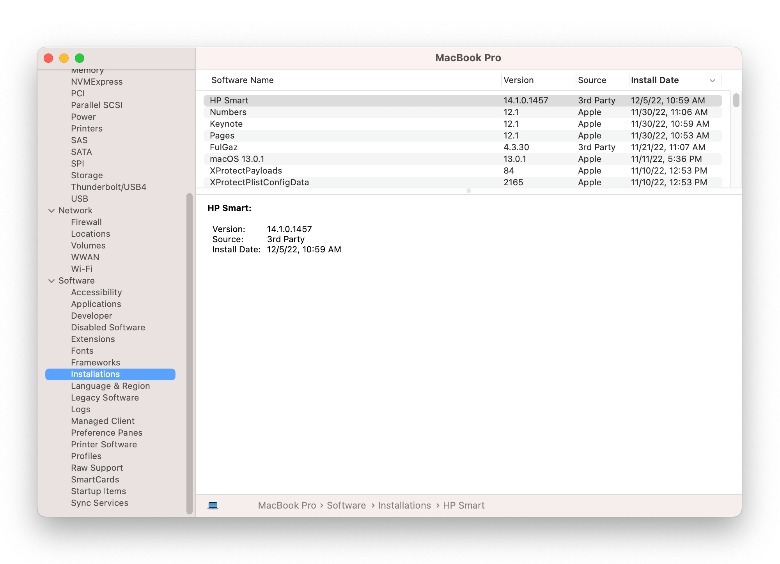
Task: Open Power in sidebar
Action: click(83, 117)
